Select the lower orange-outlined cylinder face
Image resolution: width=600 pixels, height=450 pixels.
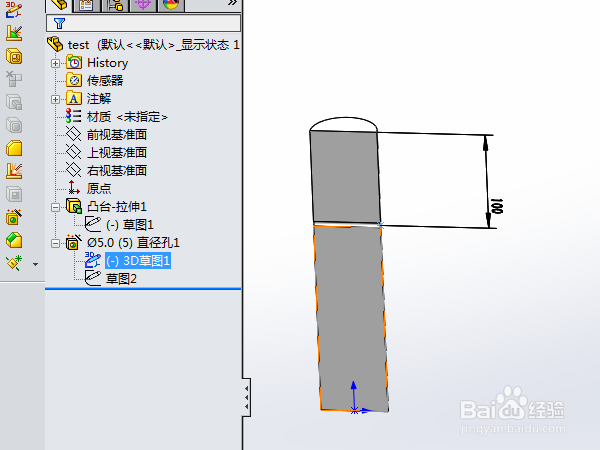(351, 319)
